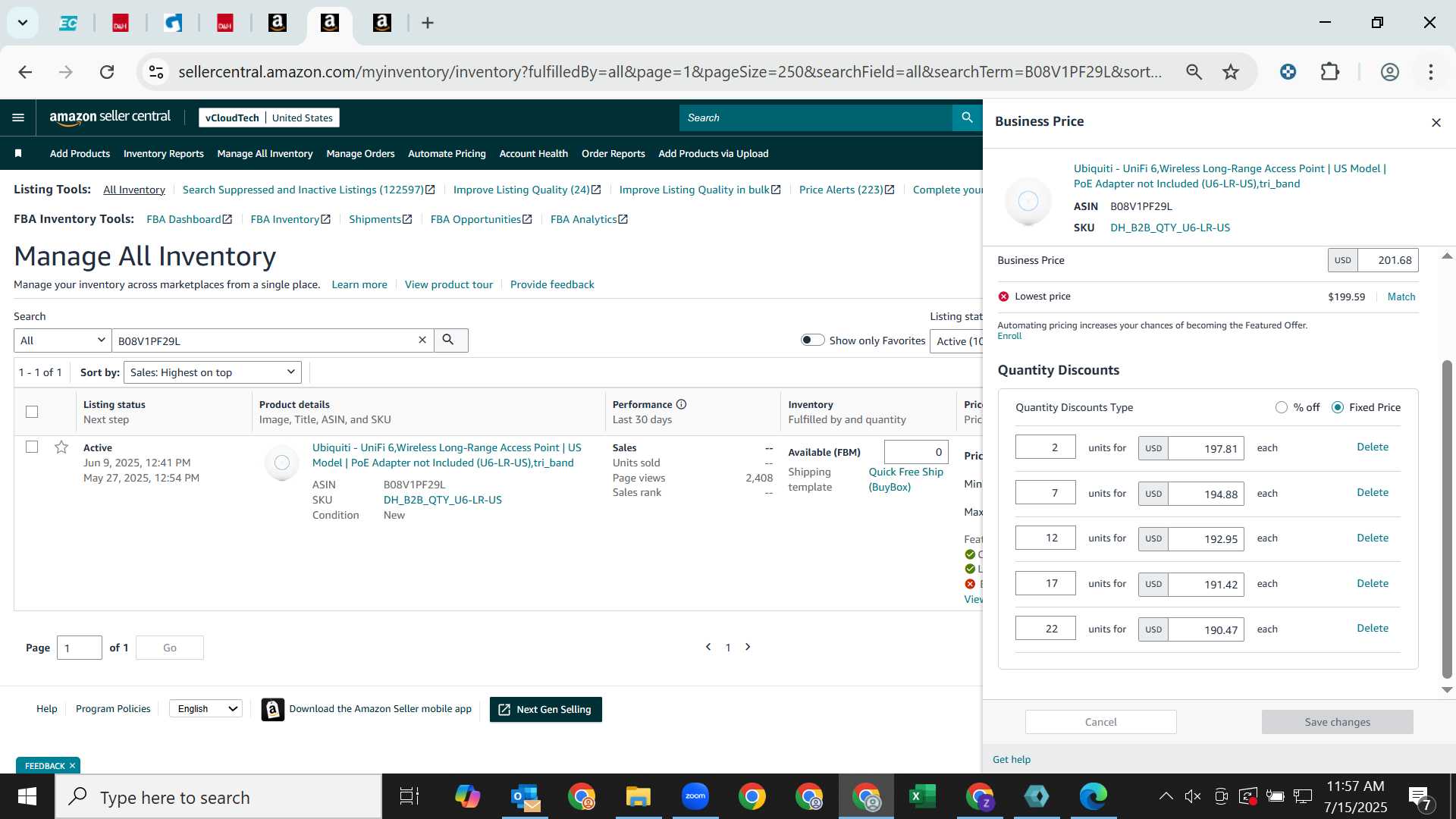Viewport: 1456px width, 819px height.
Task: Open FBA Dashboard link
Action: tap(188, 219)
